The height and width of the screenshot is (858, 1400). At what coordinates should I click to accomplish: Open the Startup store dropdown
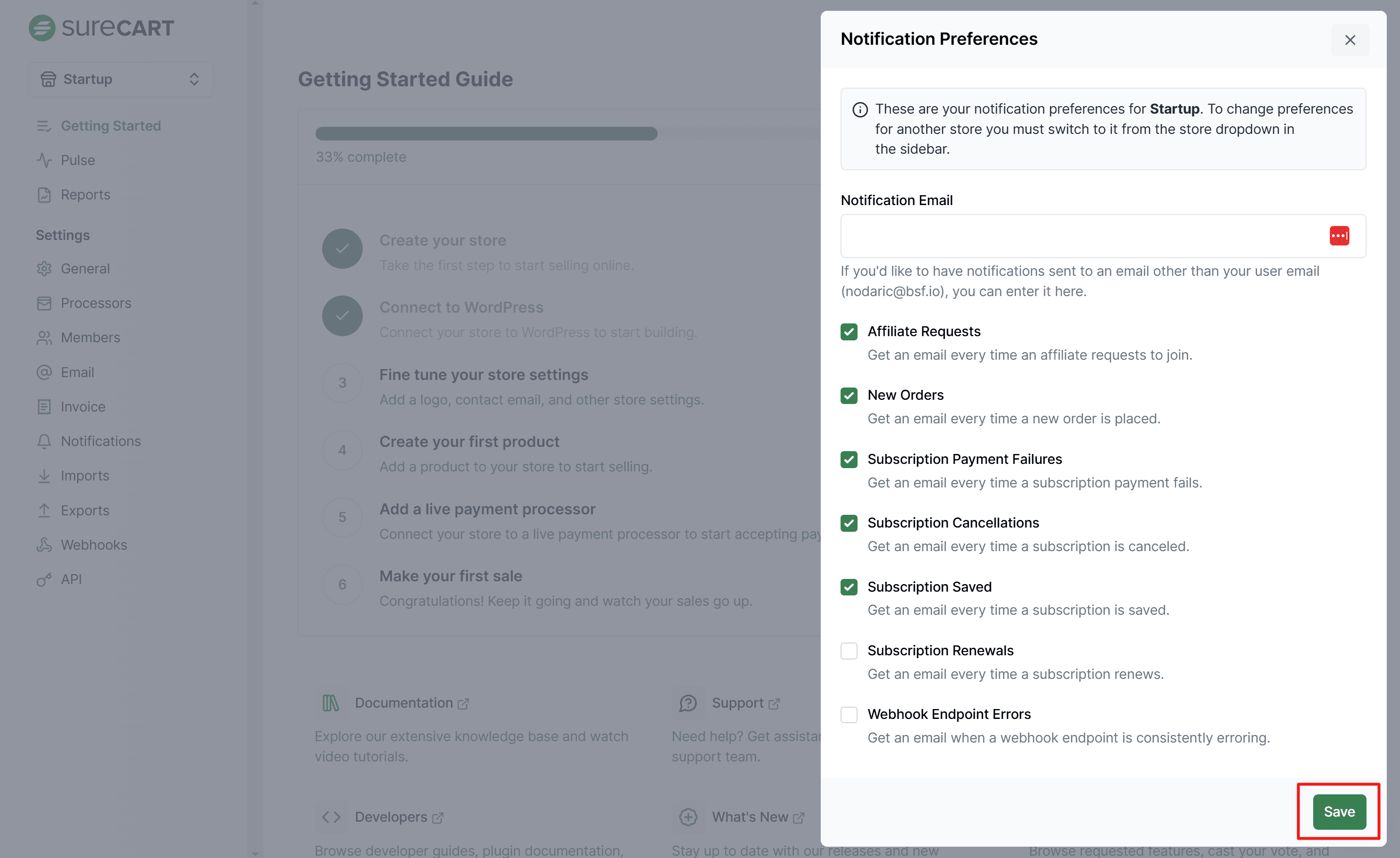coord(120,80)
